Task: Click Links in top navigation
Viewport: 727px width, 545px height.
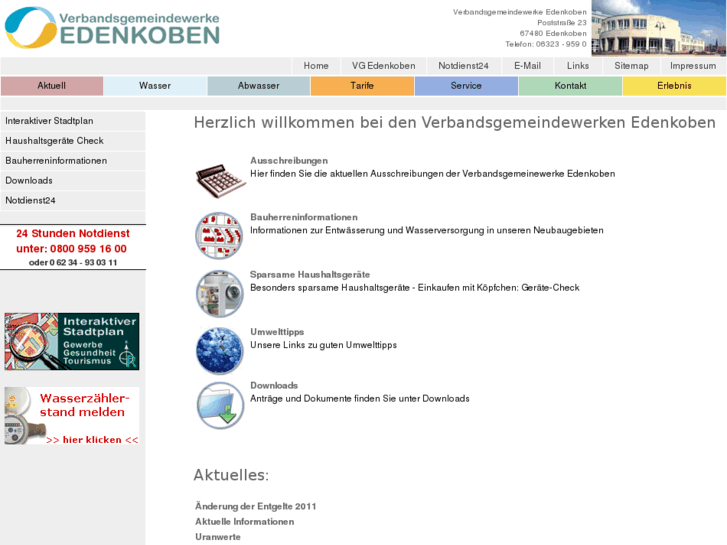Action: click(578, 66)
